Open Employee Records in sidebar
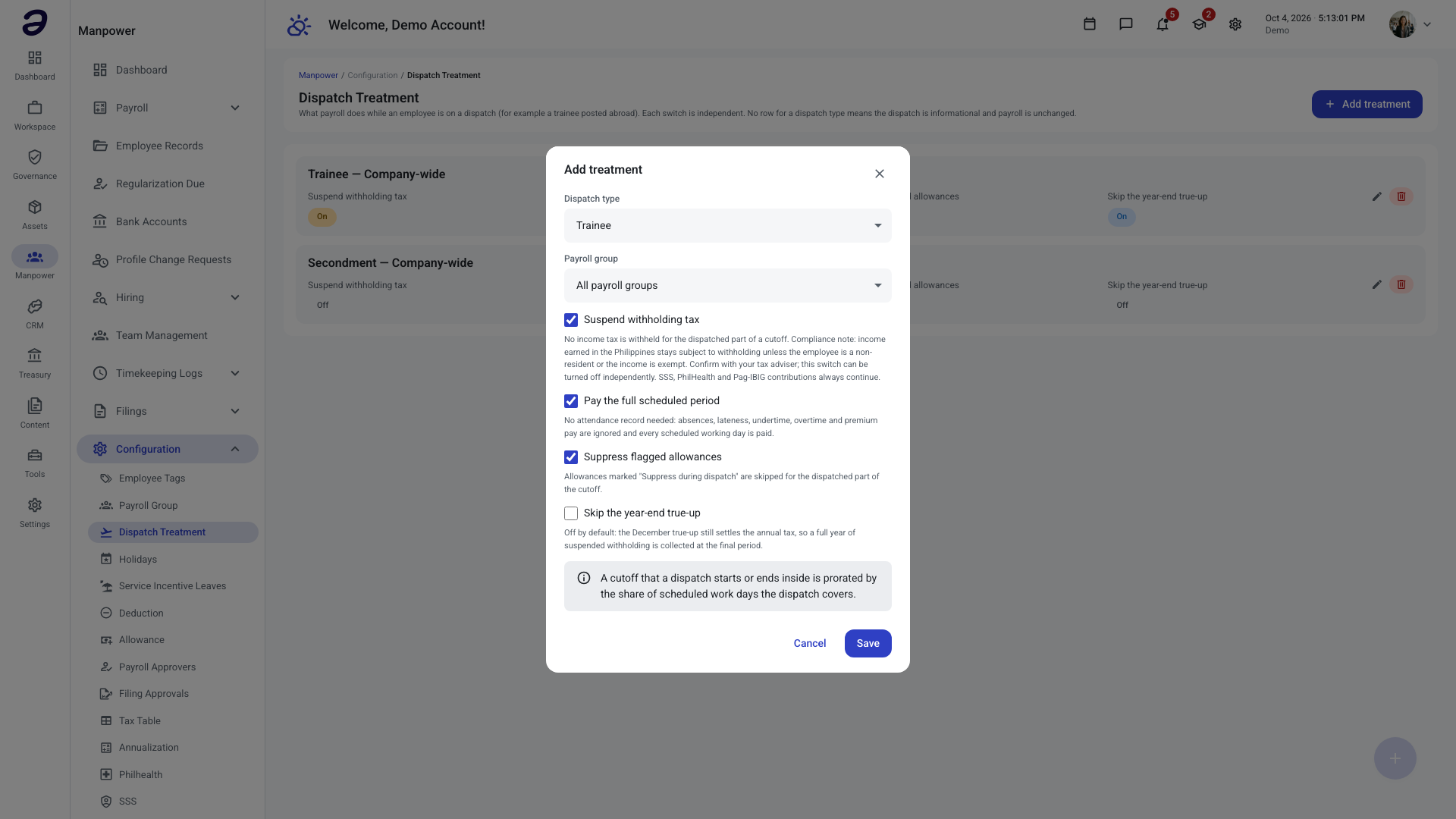 click(x=167, y=146)
